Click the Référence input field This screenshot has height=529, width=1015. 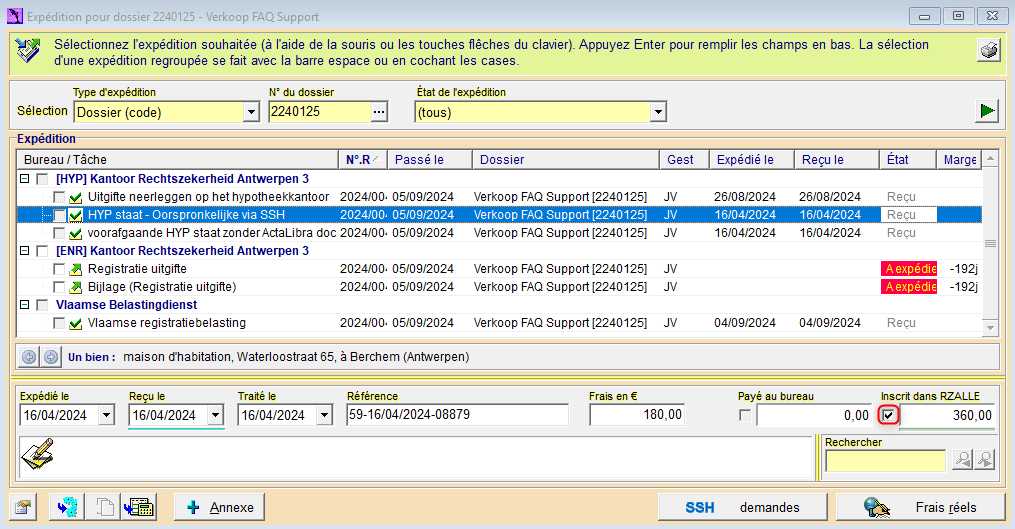point(457,414)
